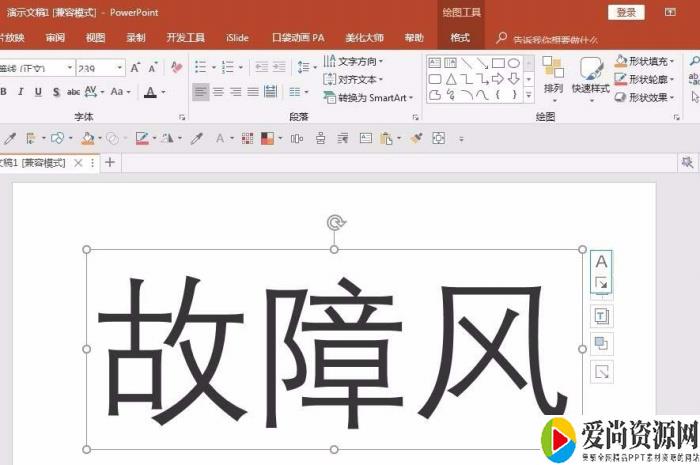Click the text box icon in quick toolbar
700x465 pixels.
pyautogui.click(x=366, y=138)
